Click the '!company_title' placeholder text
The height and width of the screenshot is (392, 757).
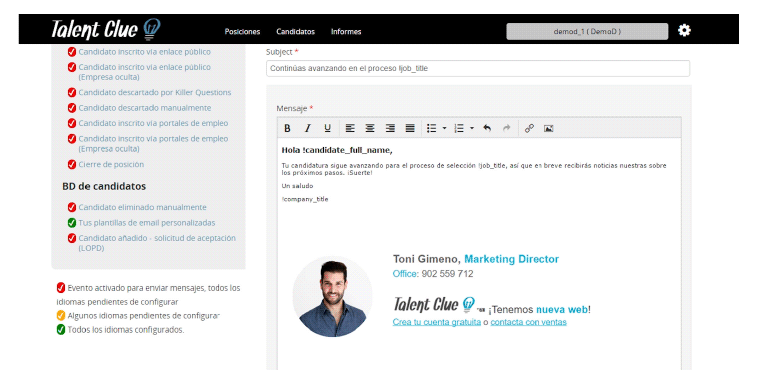305,199
